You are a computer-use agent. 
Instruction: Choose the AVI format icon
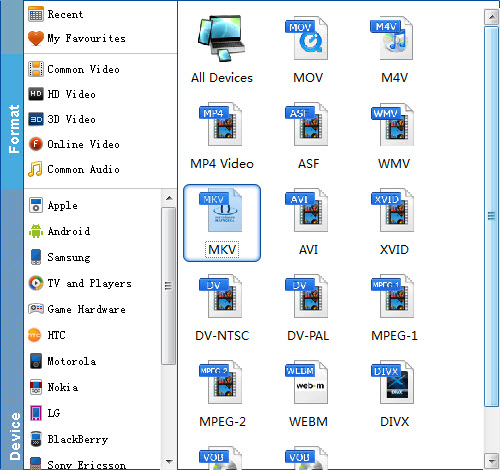[307, 210]
